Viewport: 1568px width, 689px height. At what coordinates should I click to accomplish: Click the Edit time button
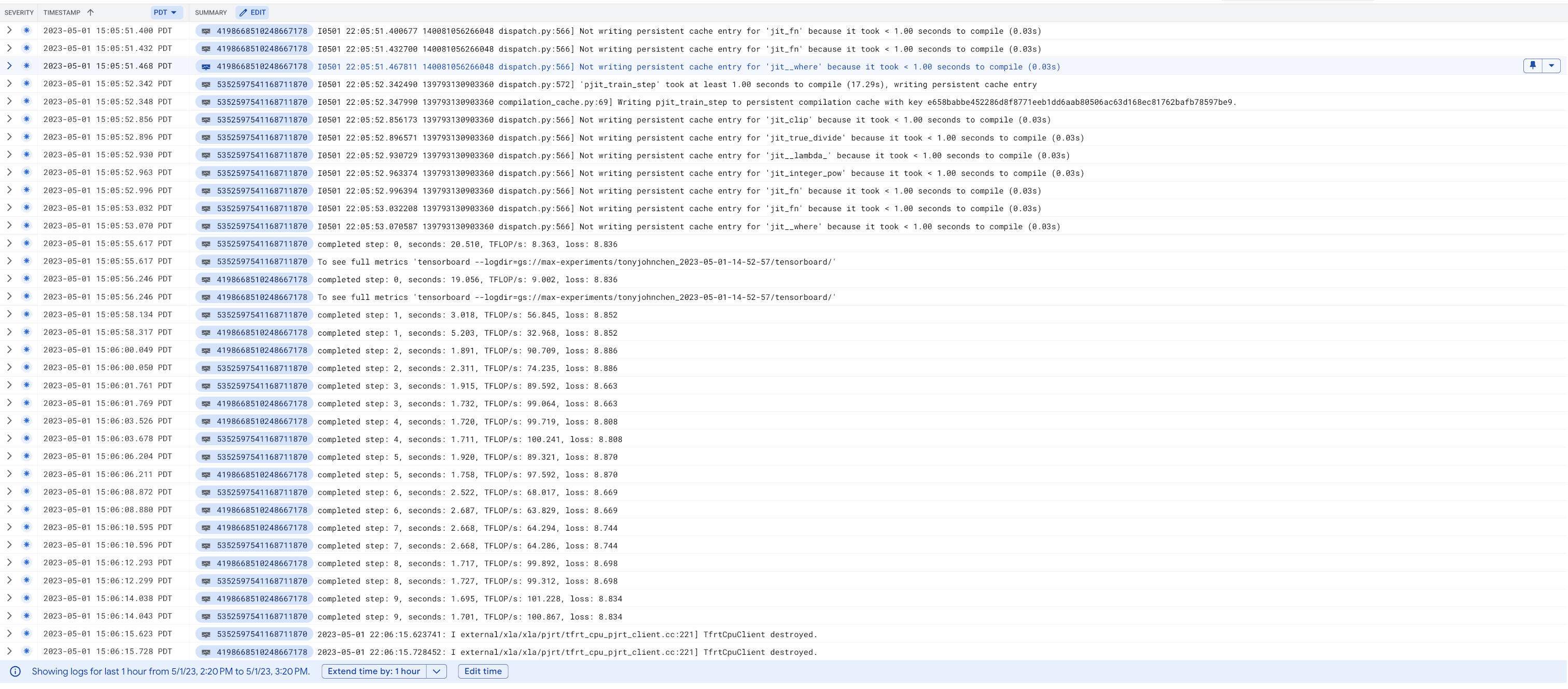pyautogui.click(x=483, y=671)
